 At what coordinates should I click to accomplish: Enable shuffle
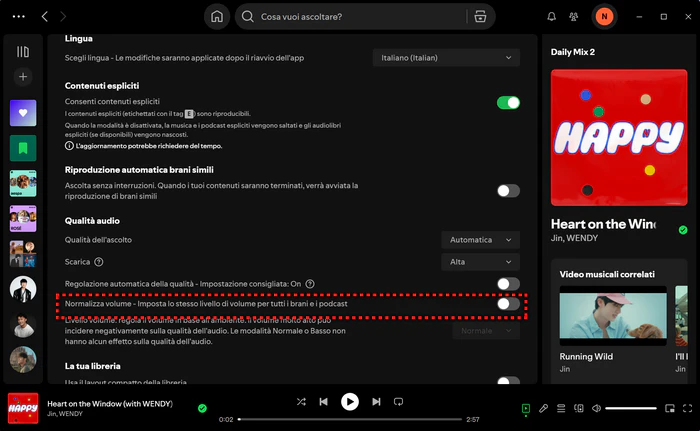[x=301, y=402]
